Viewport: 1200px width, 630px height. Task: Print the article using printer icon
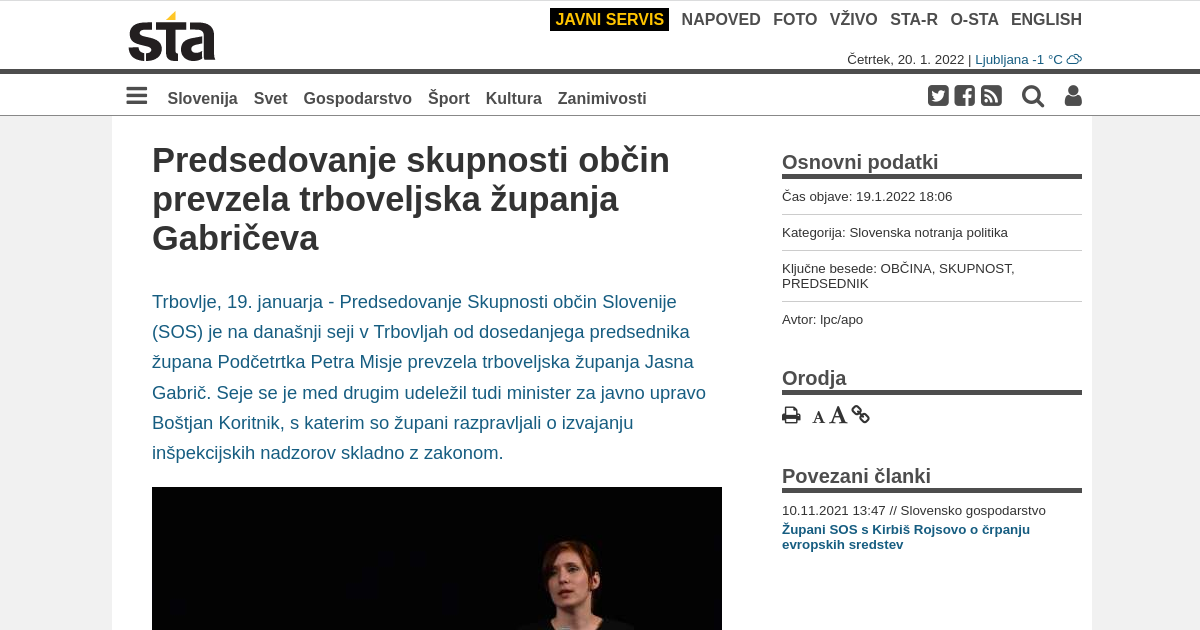point(791,415)
